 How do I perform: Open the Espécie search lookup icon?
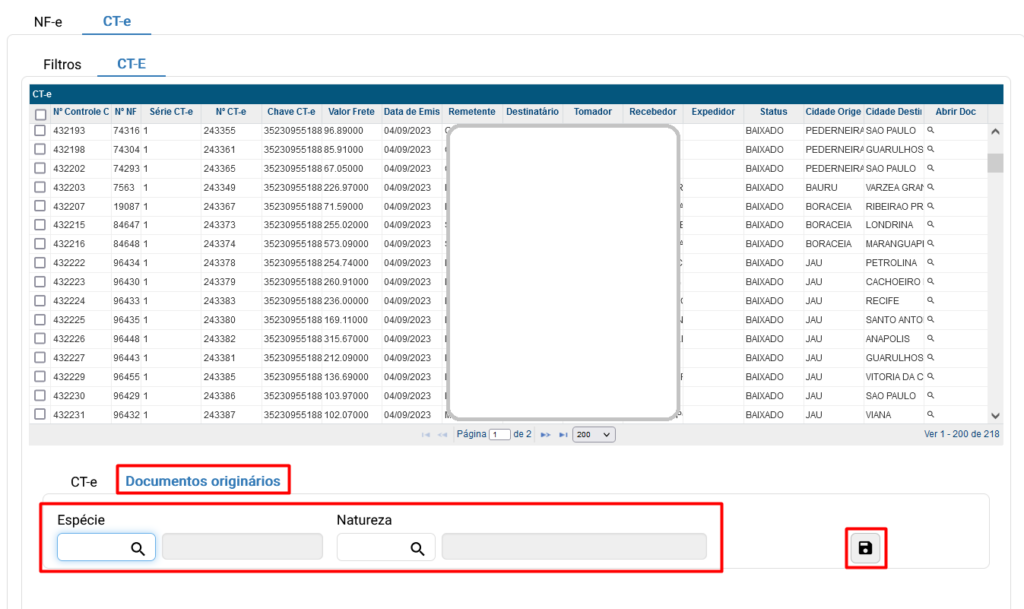pyautogui.click(x=138, y=548)
